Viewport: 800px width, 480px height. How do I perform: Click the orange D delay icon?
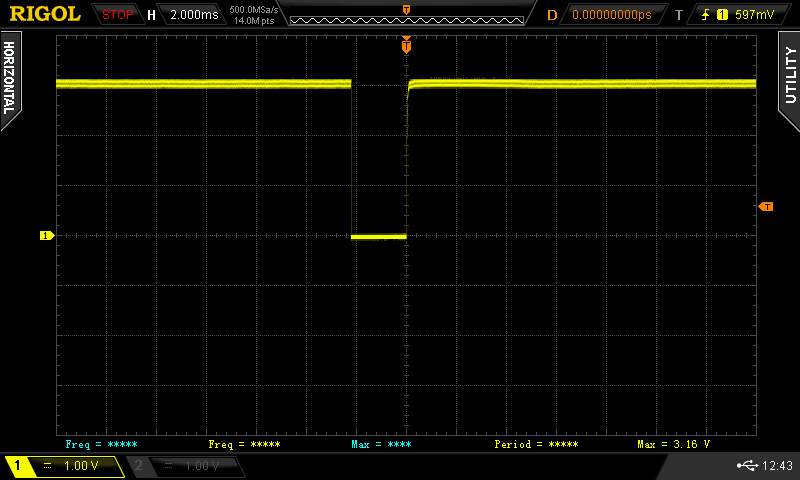pyautogui.click(x=552, y=15)
